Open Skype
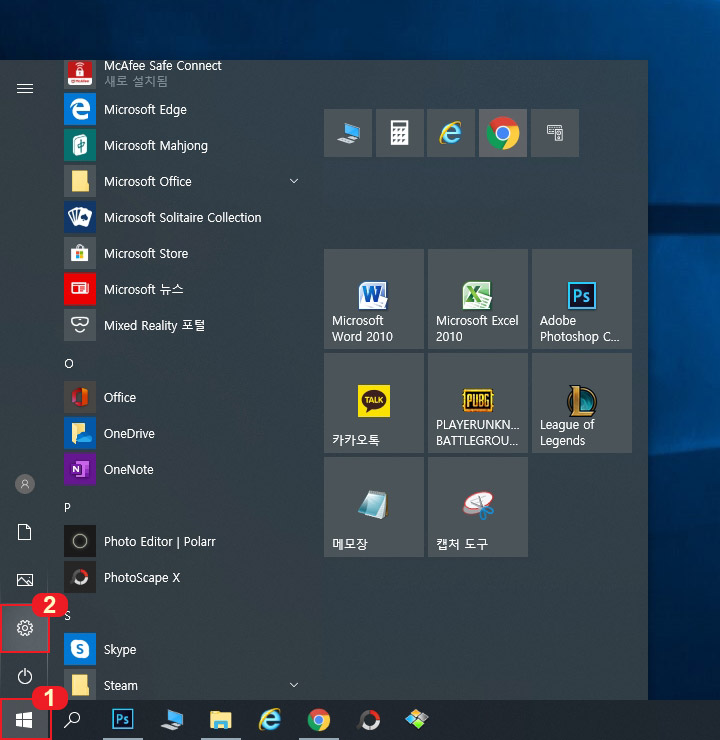 pyautogui.click(x=183, y=649)
